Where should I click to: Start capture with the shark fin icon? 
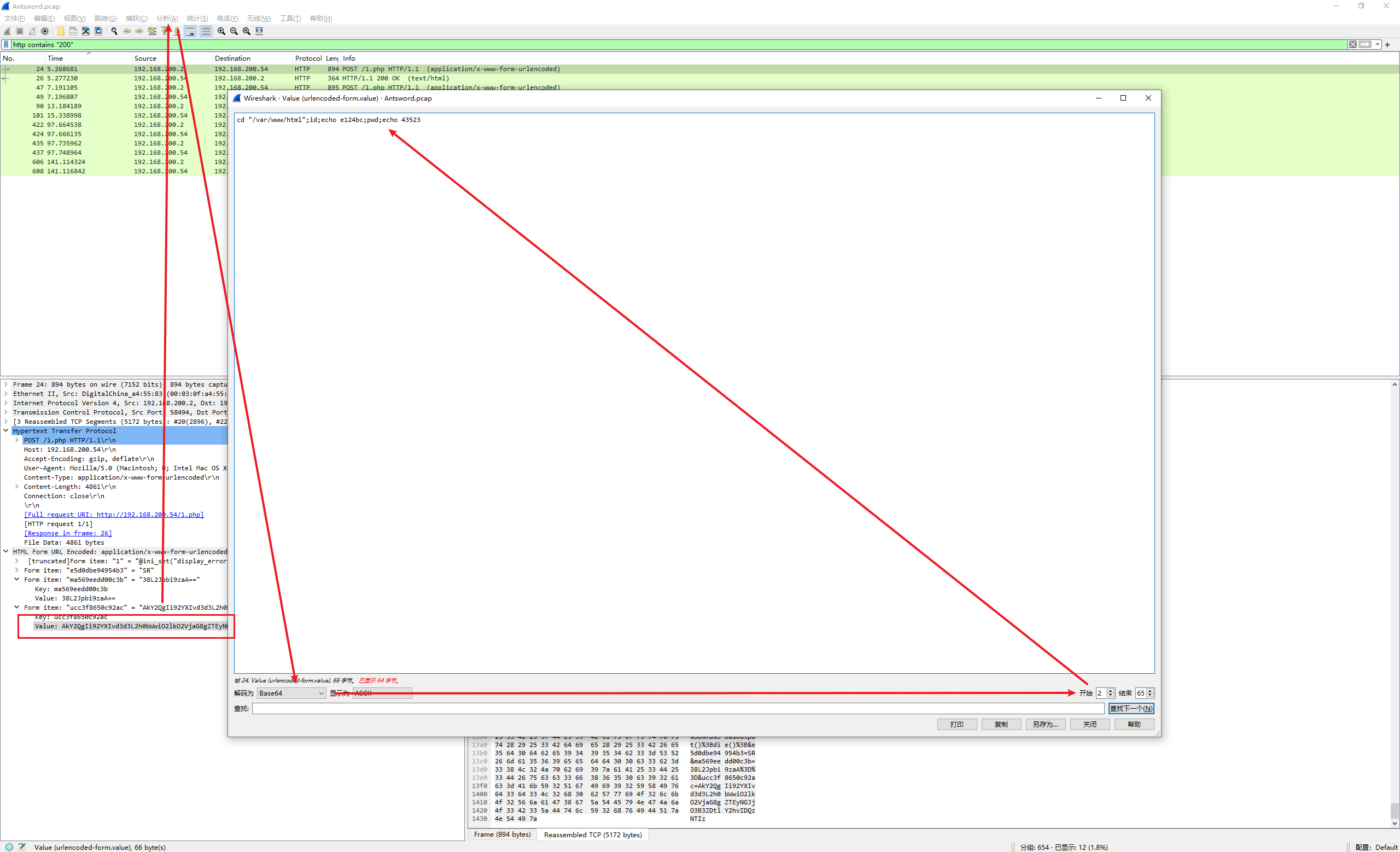coord(7,31)
